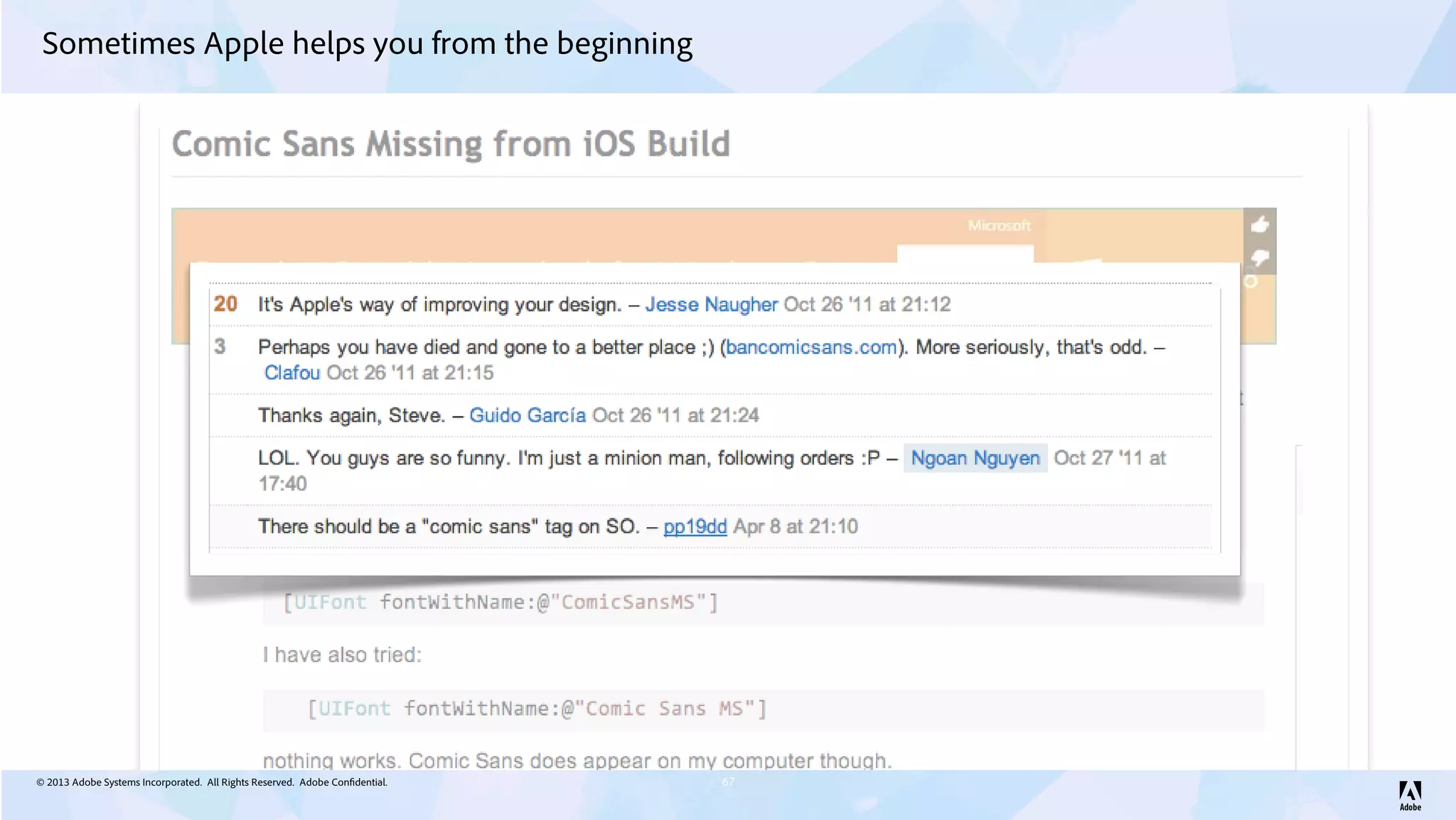Click the Apr 8 at 21:10 timestamp
This screenshot has height=820, width=1456.
(x=795, y=526)
